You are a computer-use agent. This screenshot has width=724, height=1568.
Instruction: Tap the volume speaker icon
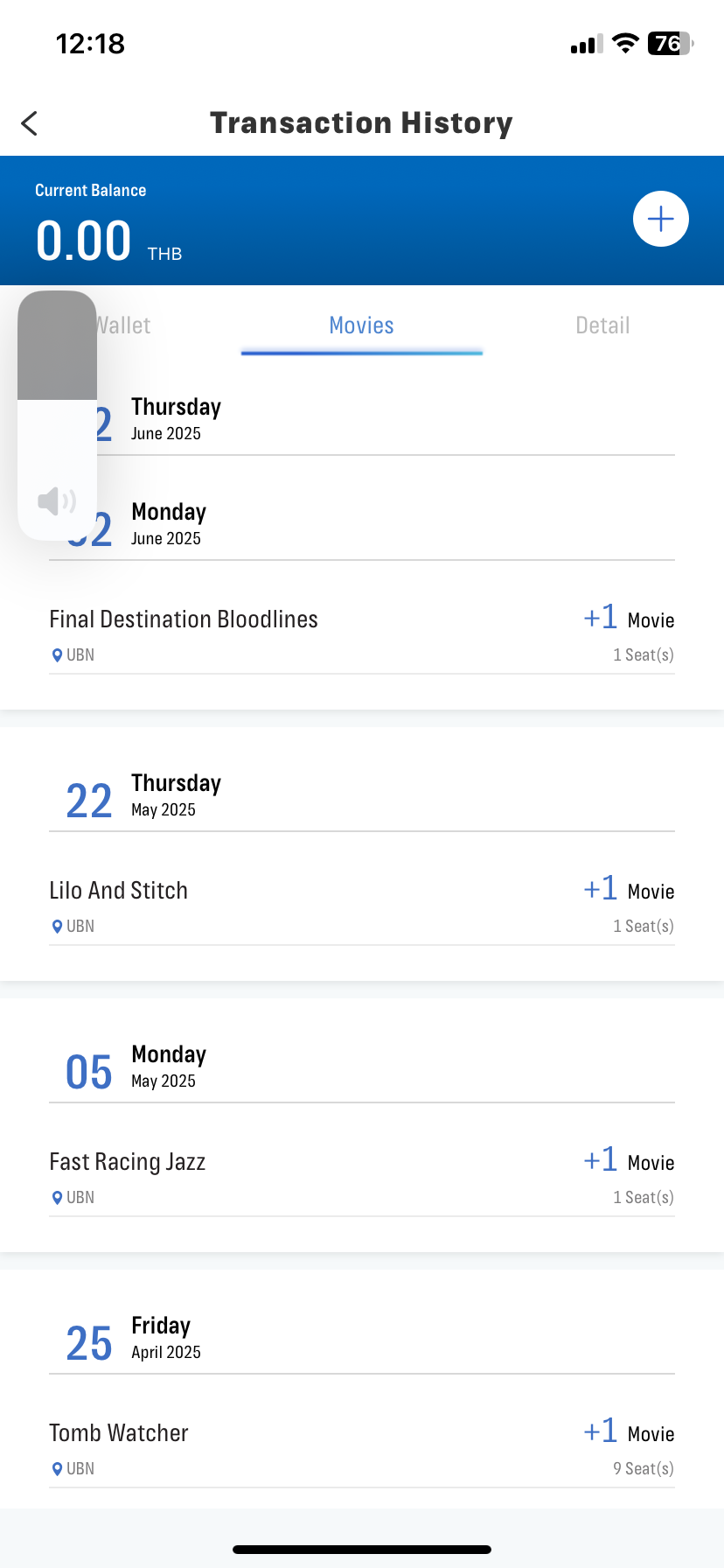[57, 501]
